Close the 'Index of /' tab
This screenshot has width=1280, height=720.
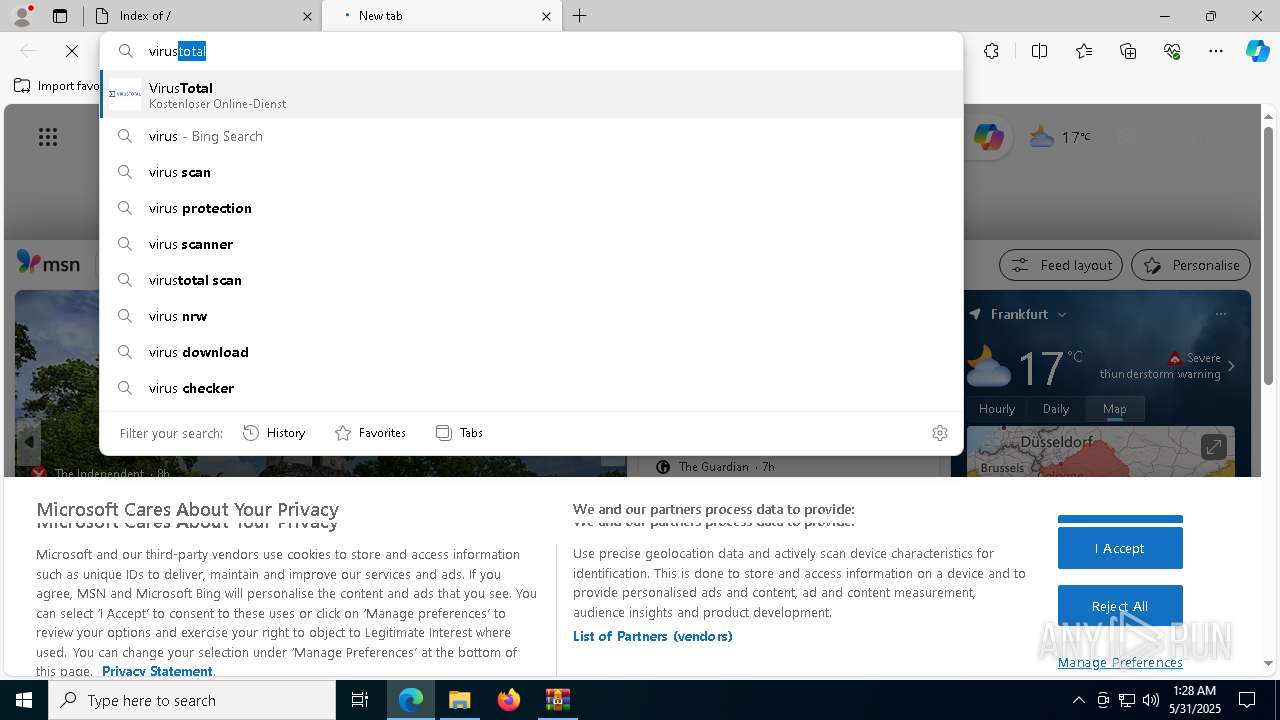(307, 16)
